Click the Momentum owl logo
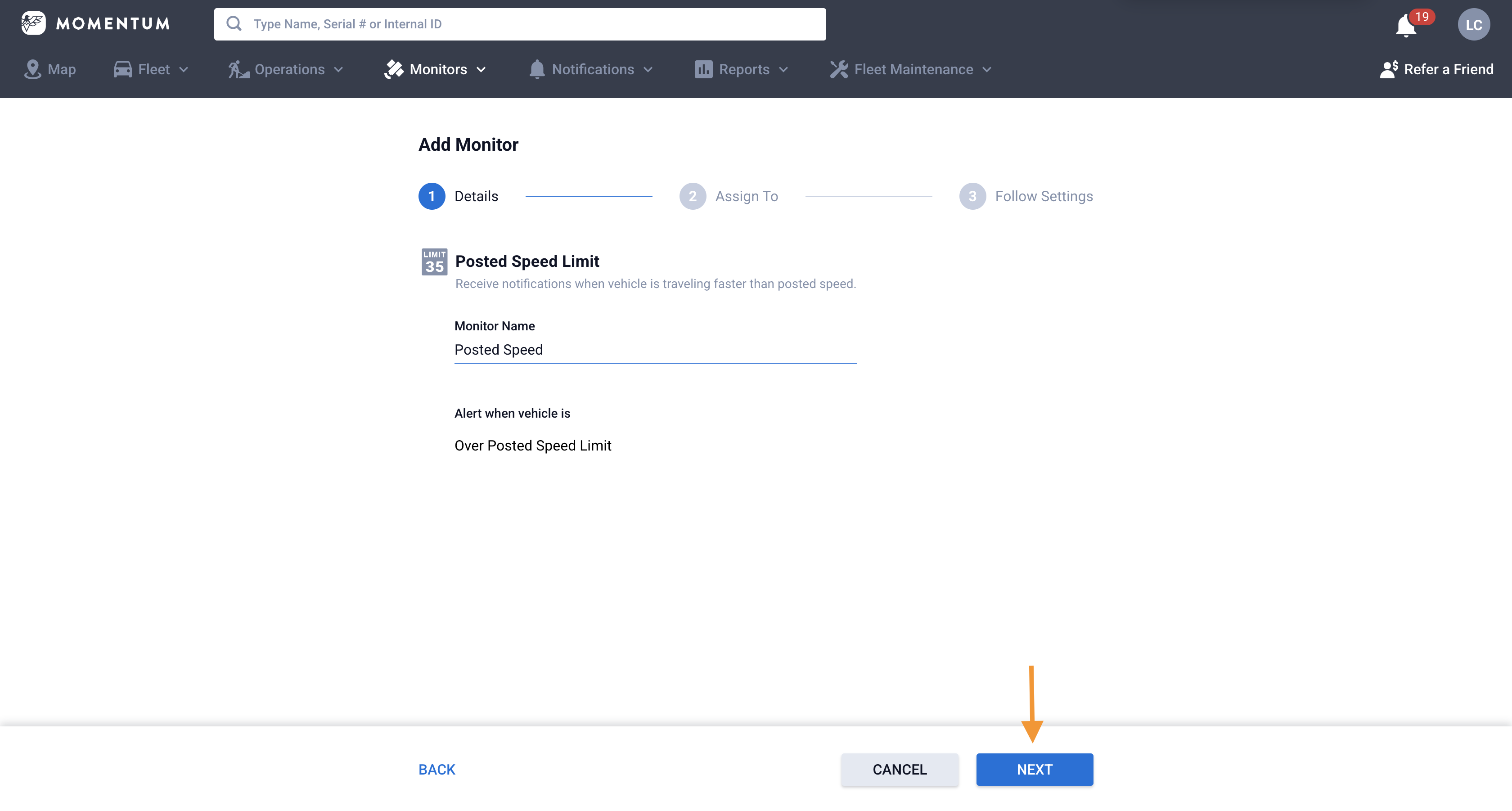The height and width of the screenshot is (811, 1512). point(33,23)
